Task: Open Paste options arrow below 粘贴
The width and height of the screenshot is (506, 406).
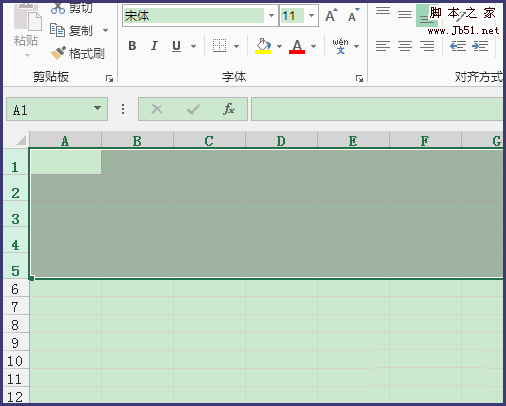Action: point(27,55)
